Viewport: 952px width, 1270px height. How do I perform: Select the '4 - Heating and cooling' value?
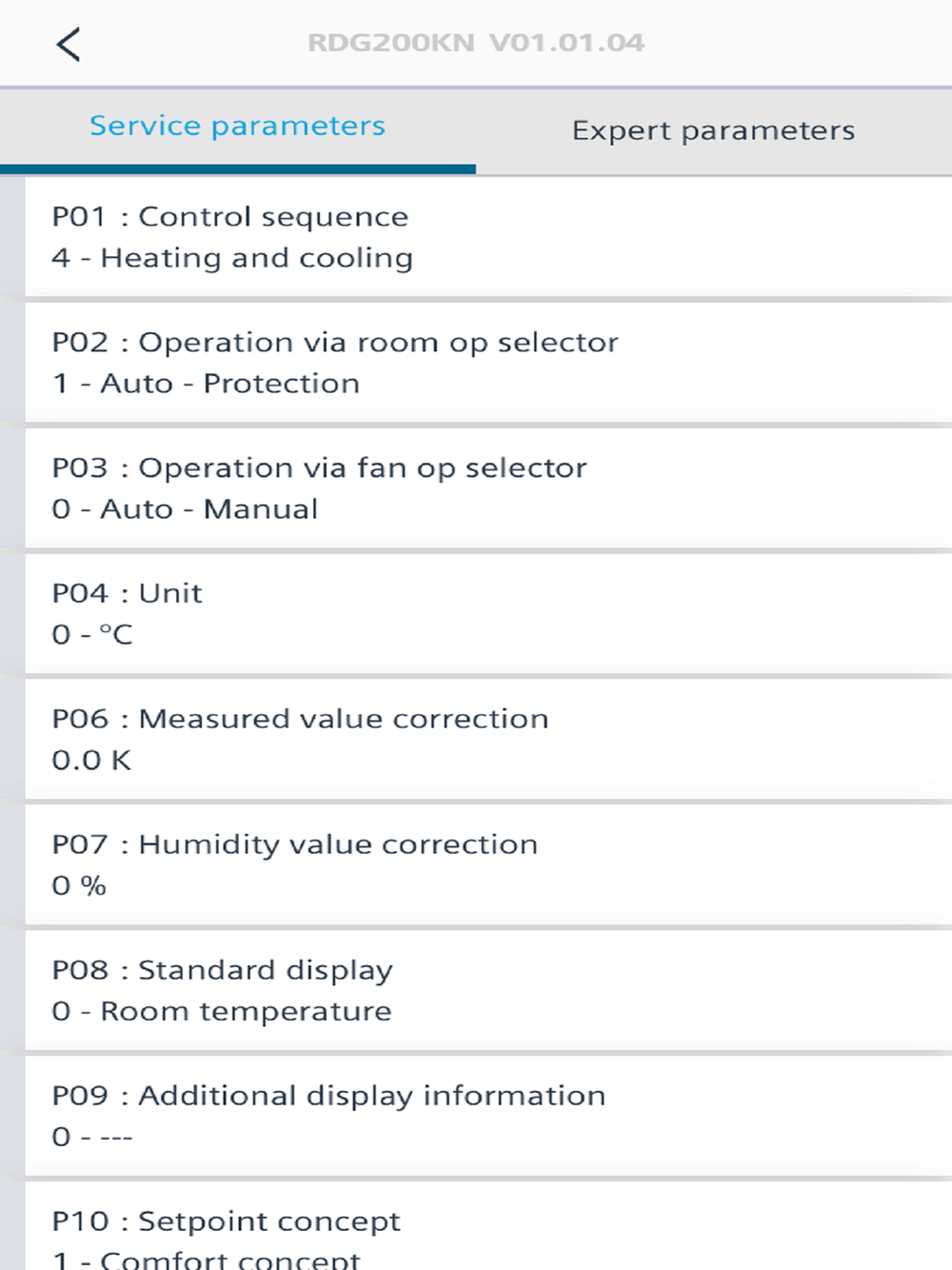pyautogui.click(x=232, y=258)
